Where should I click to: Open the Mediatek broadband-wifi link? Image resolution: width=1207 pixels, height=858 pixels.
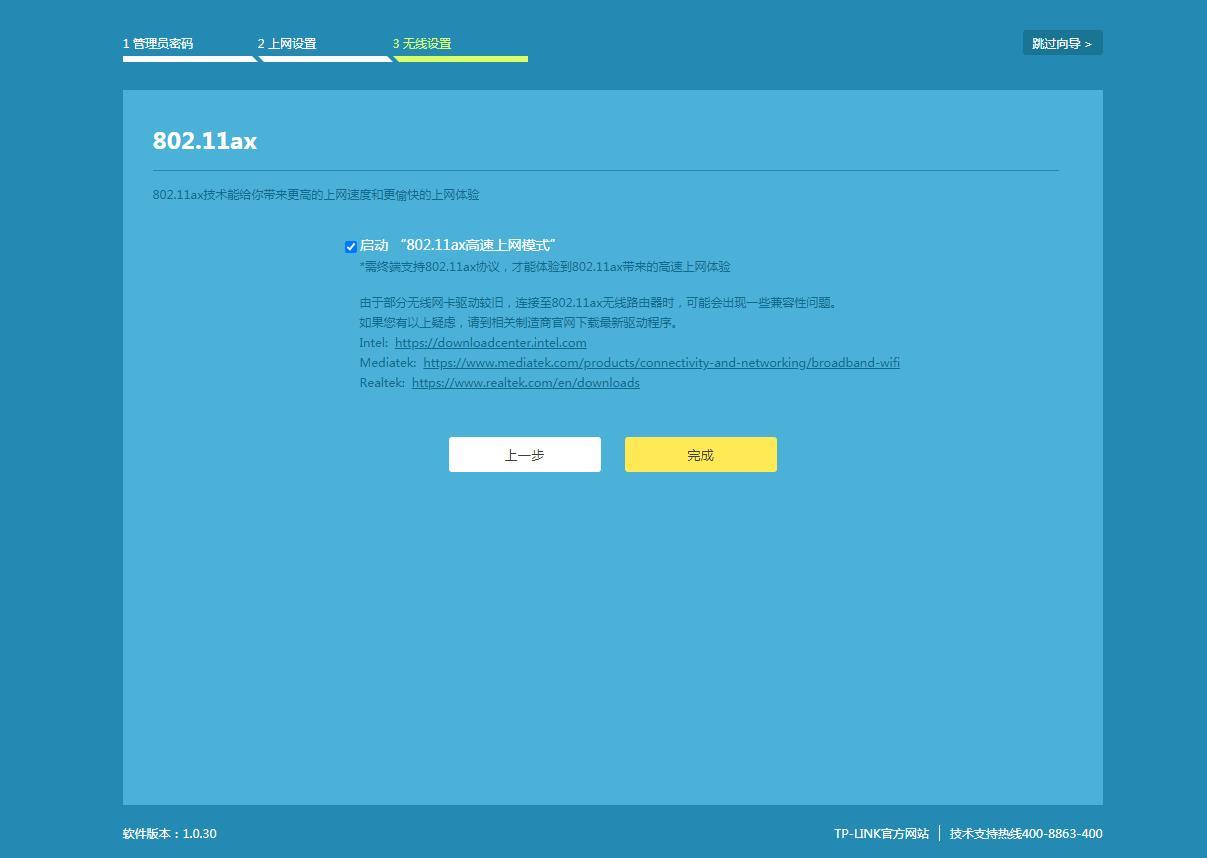(x=661, y=362)
